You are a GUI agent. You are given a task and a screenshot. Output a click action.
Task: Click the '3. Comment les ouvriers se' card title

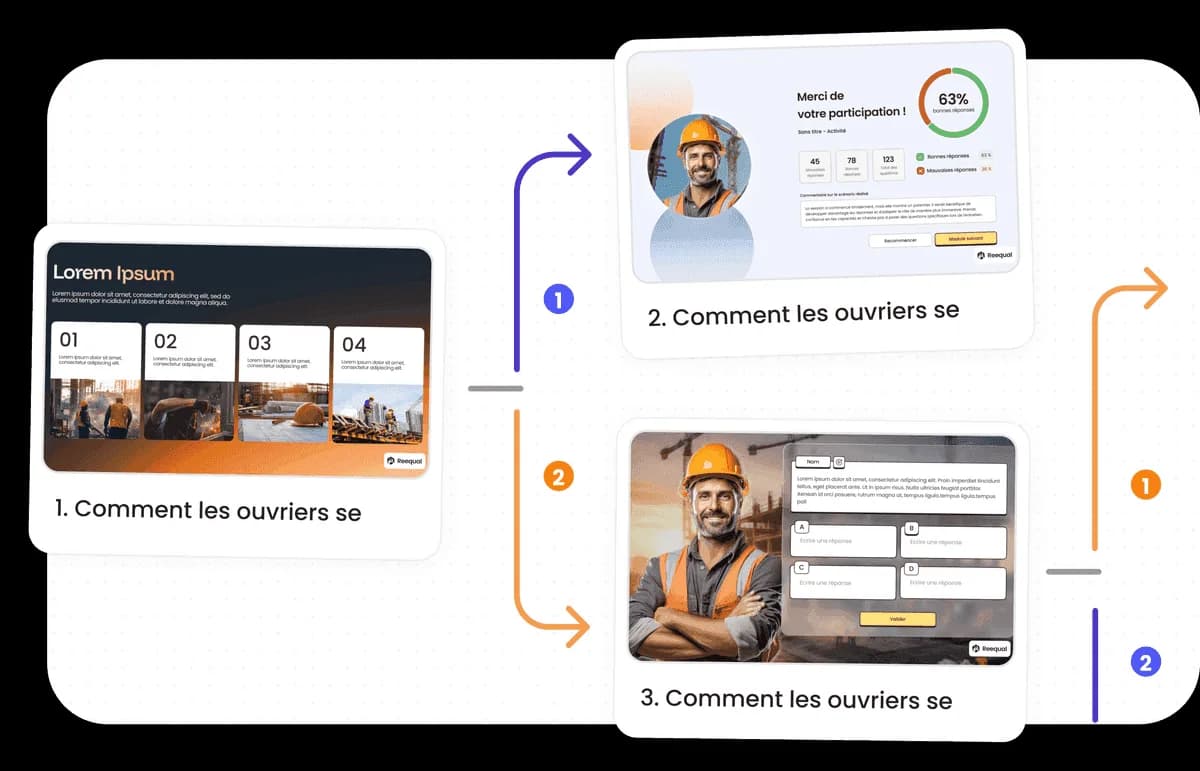click(x=796, y=699)
